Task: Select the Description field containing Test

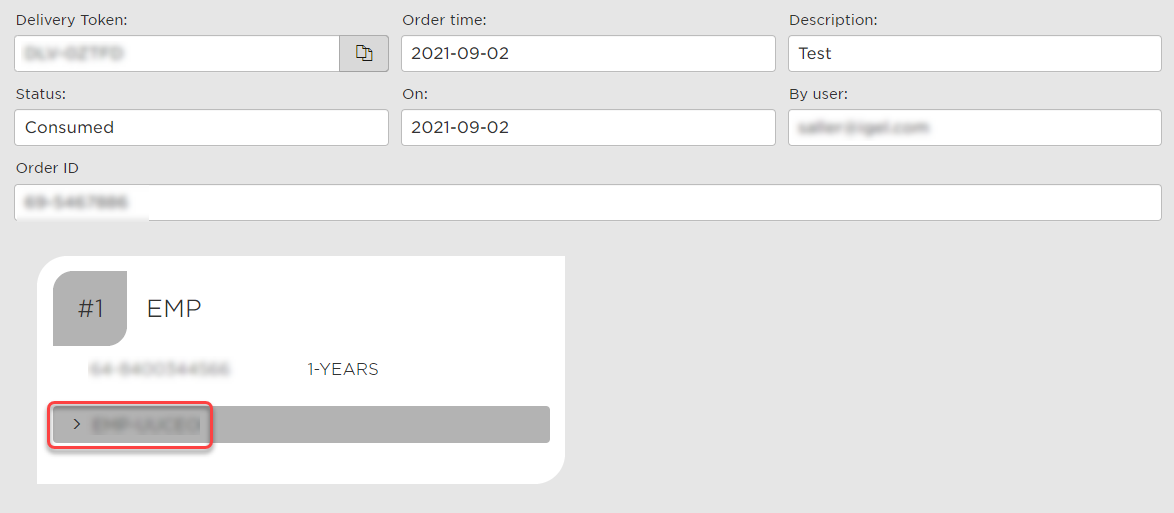Action: 974,54
